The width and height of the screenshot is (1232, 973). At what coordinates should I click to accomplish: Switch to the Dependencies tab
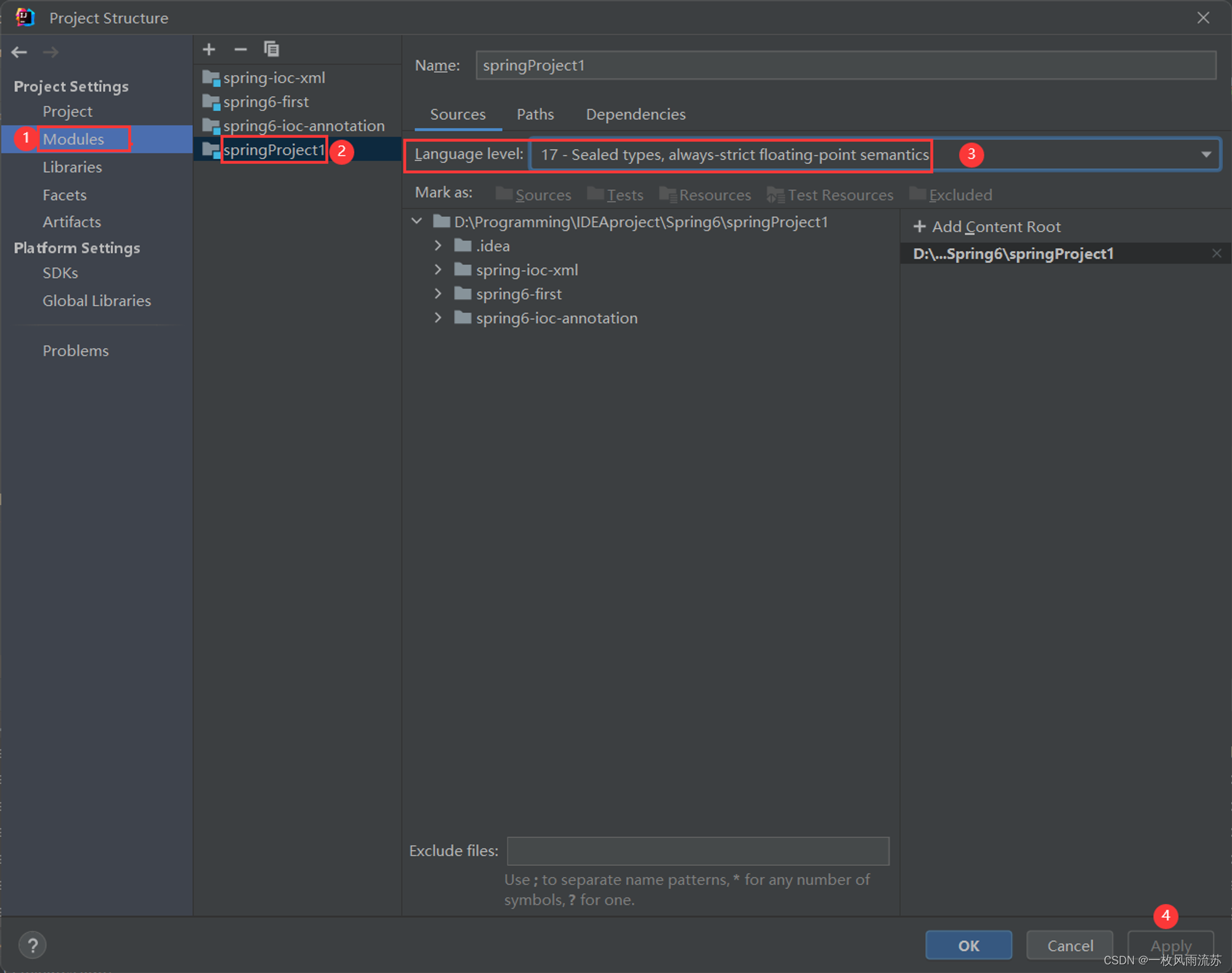point(635,115)
